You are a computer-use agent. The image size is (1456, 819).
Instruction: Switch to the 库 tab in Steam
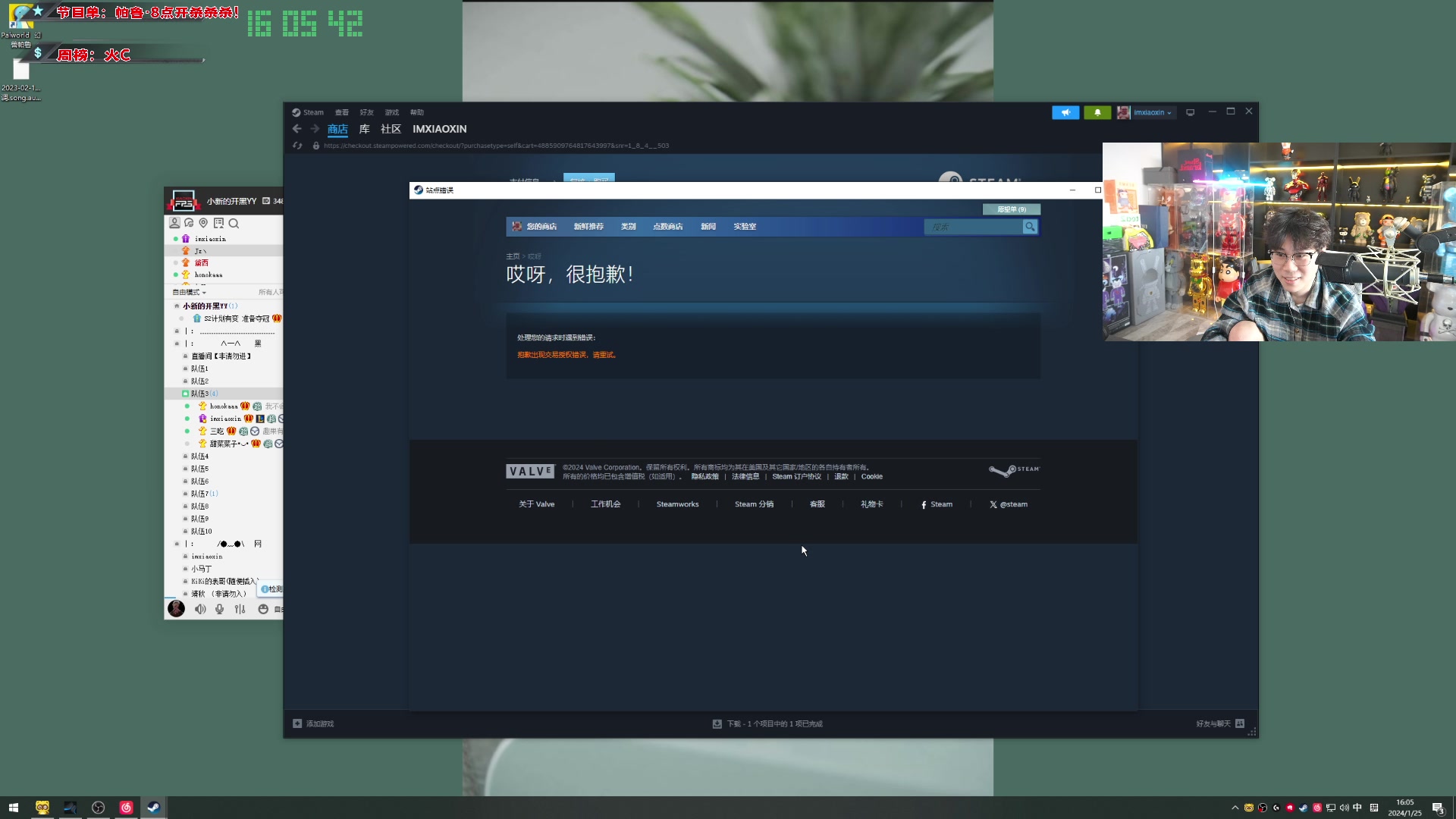click(365, 129)
